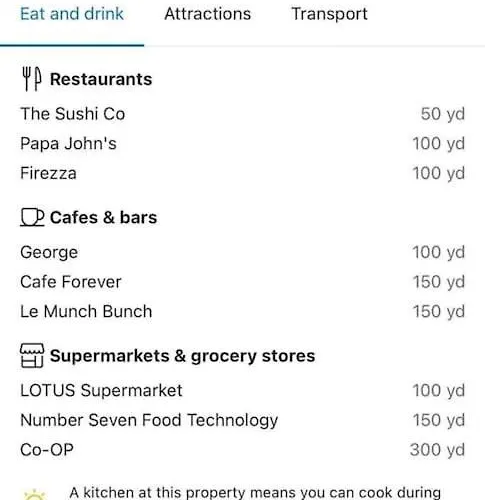Click the kitchen at this property tip text
Image resolution: width=485 pixels, height=500 pixels.
coord(255,493)
